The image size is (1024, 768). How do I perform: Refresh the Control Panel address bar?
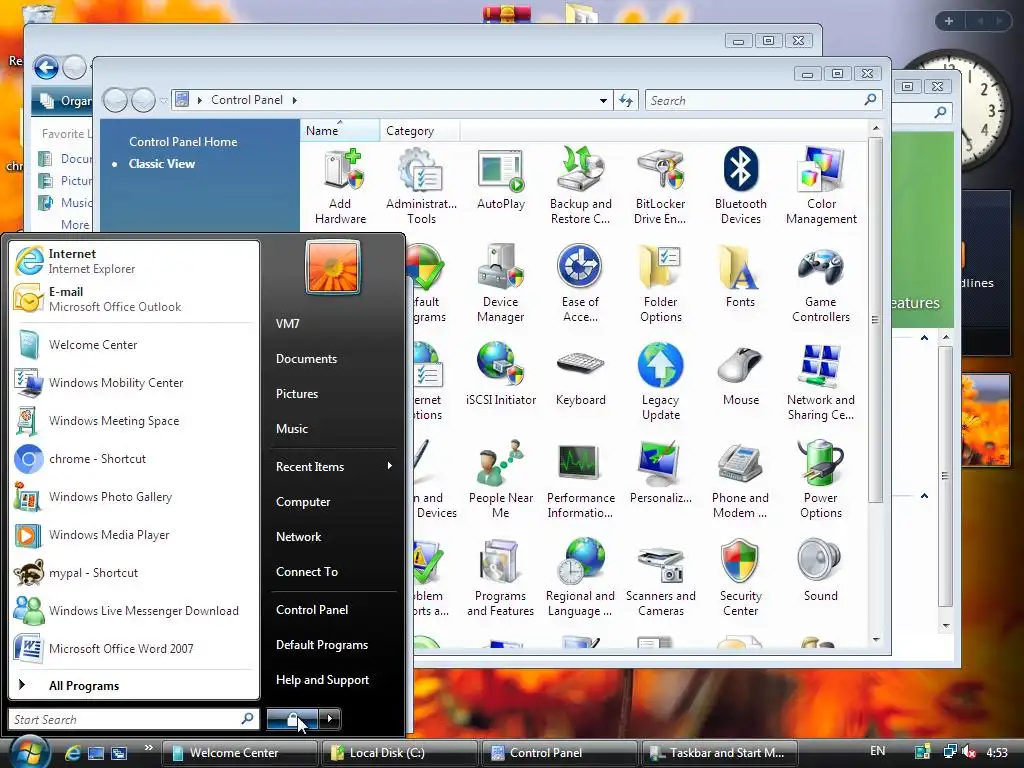[626, 101]
